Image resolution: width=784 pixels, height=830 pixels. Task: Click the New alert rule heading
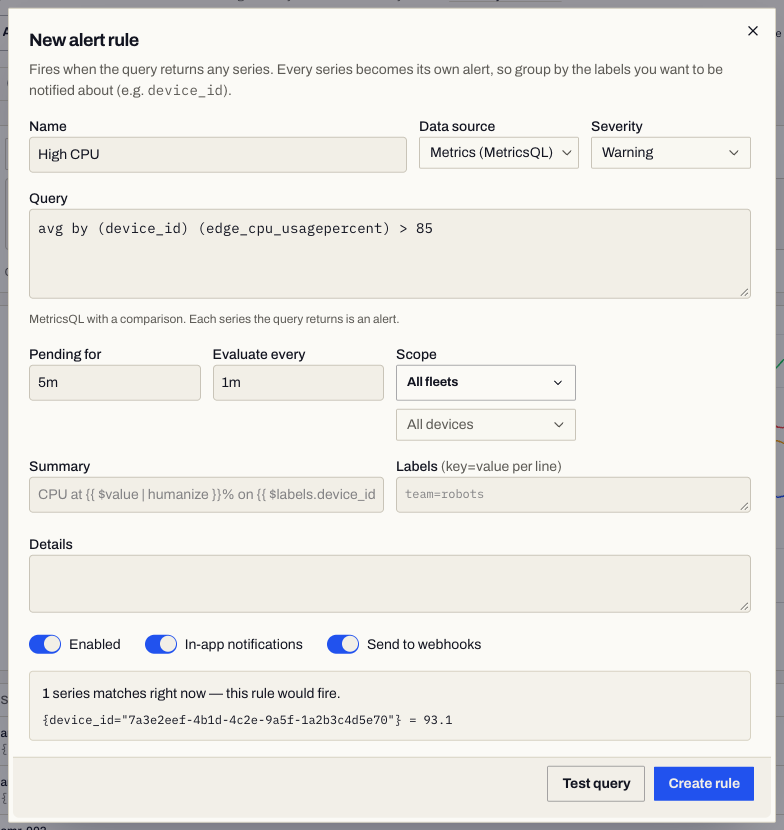(84, 40)
